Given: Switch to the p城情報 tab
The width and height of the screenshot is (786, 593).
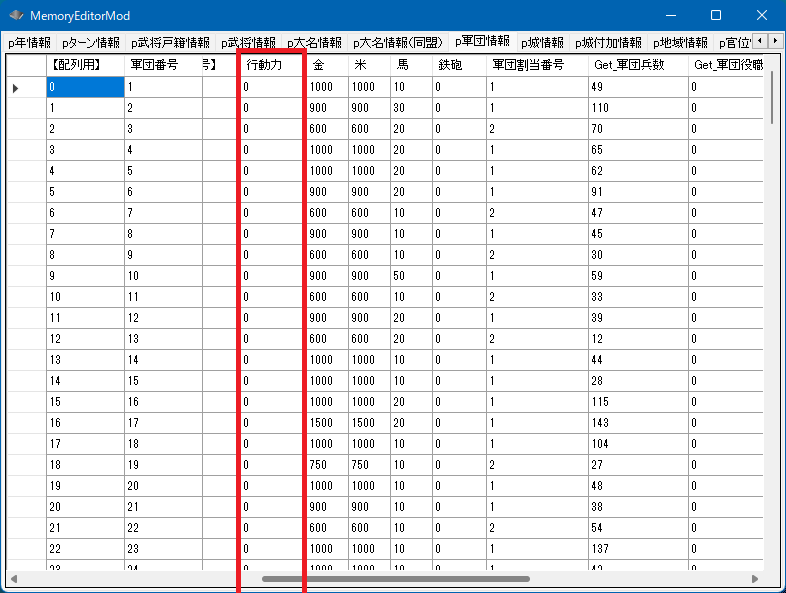Looking at the screenshot, I should (x=542, y=43).
